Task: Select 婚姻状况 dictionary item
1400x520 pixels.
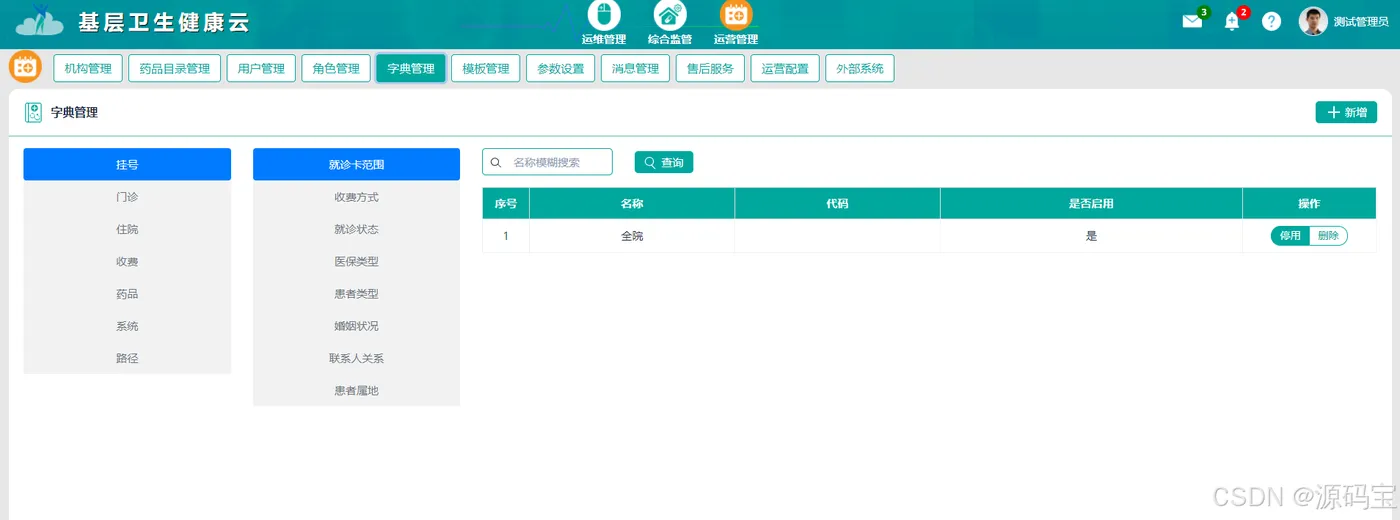Action: [x=356, y=326]
